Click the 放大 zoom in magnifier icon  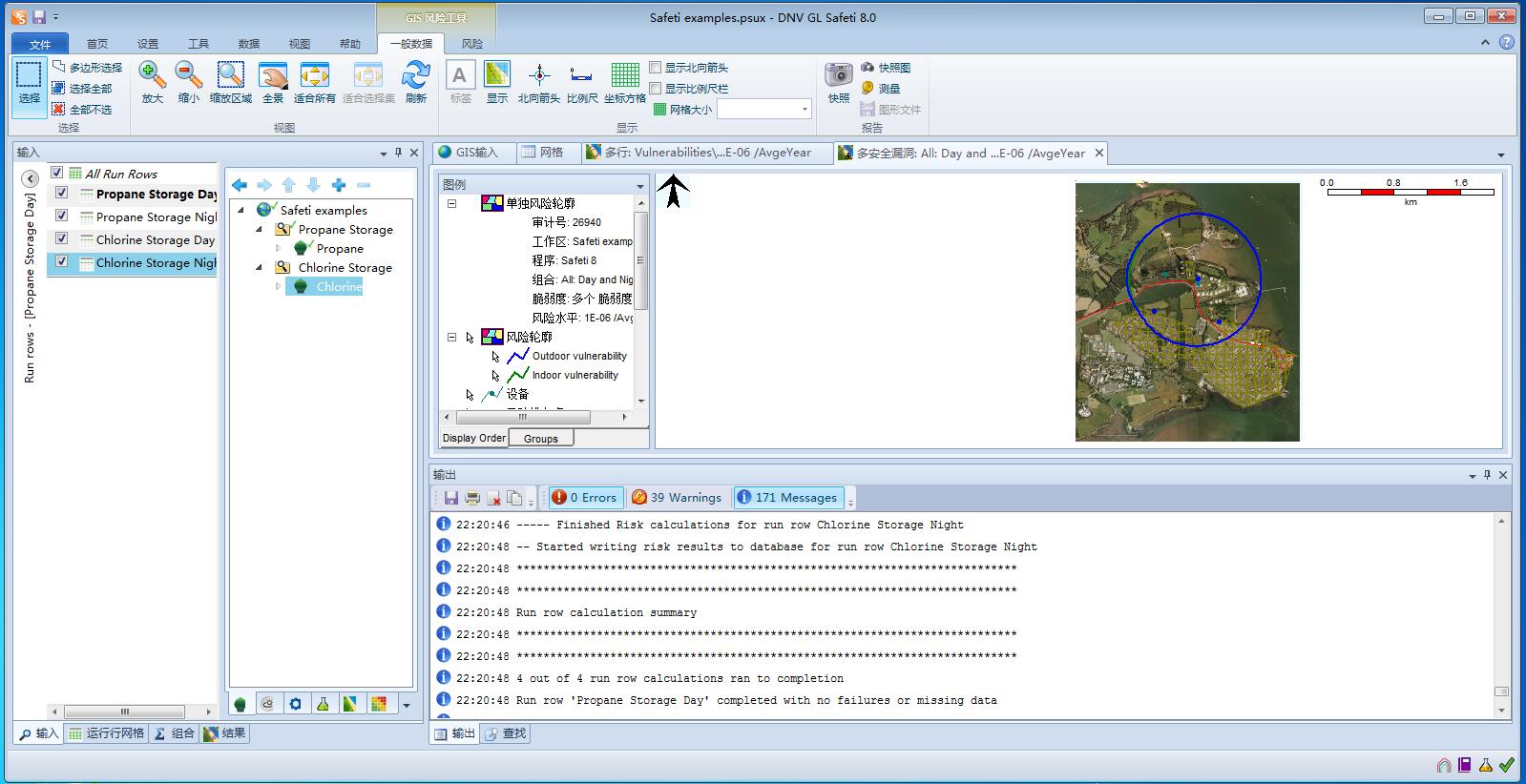152,75
